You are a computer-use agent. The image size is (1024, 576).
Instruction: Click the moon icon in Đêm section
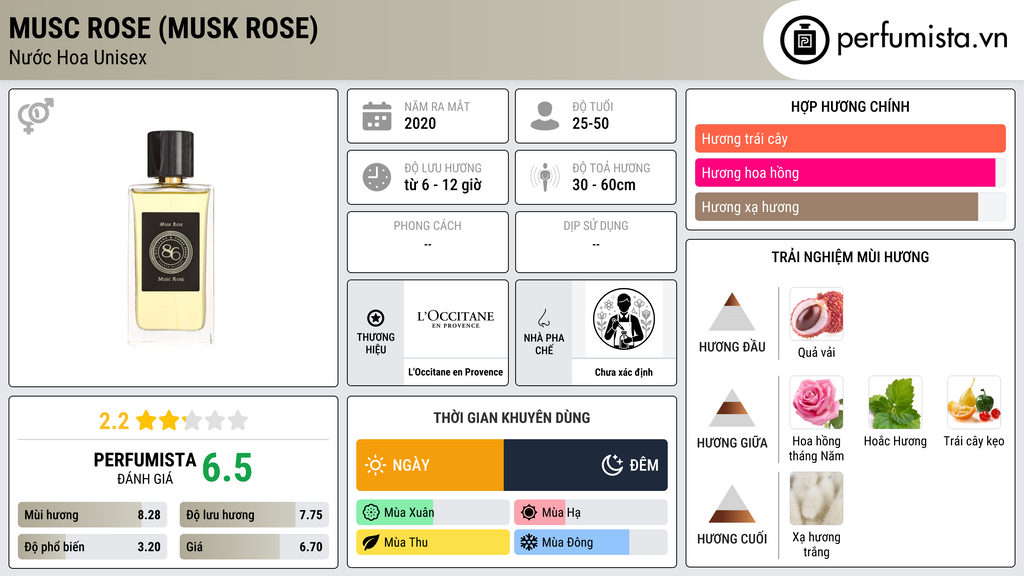[x=612, y=465]
